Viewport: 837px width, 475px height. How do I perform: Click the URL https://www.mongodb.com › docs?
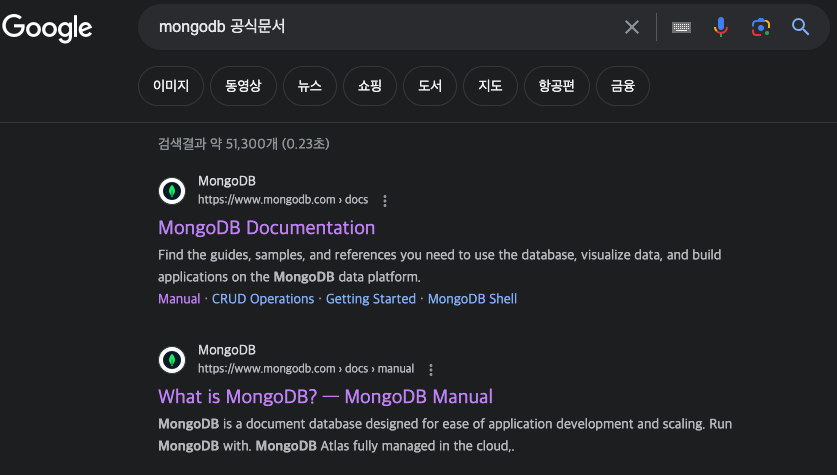click(x=283, y=200)
